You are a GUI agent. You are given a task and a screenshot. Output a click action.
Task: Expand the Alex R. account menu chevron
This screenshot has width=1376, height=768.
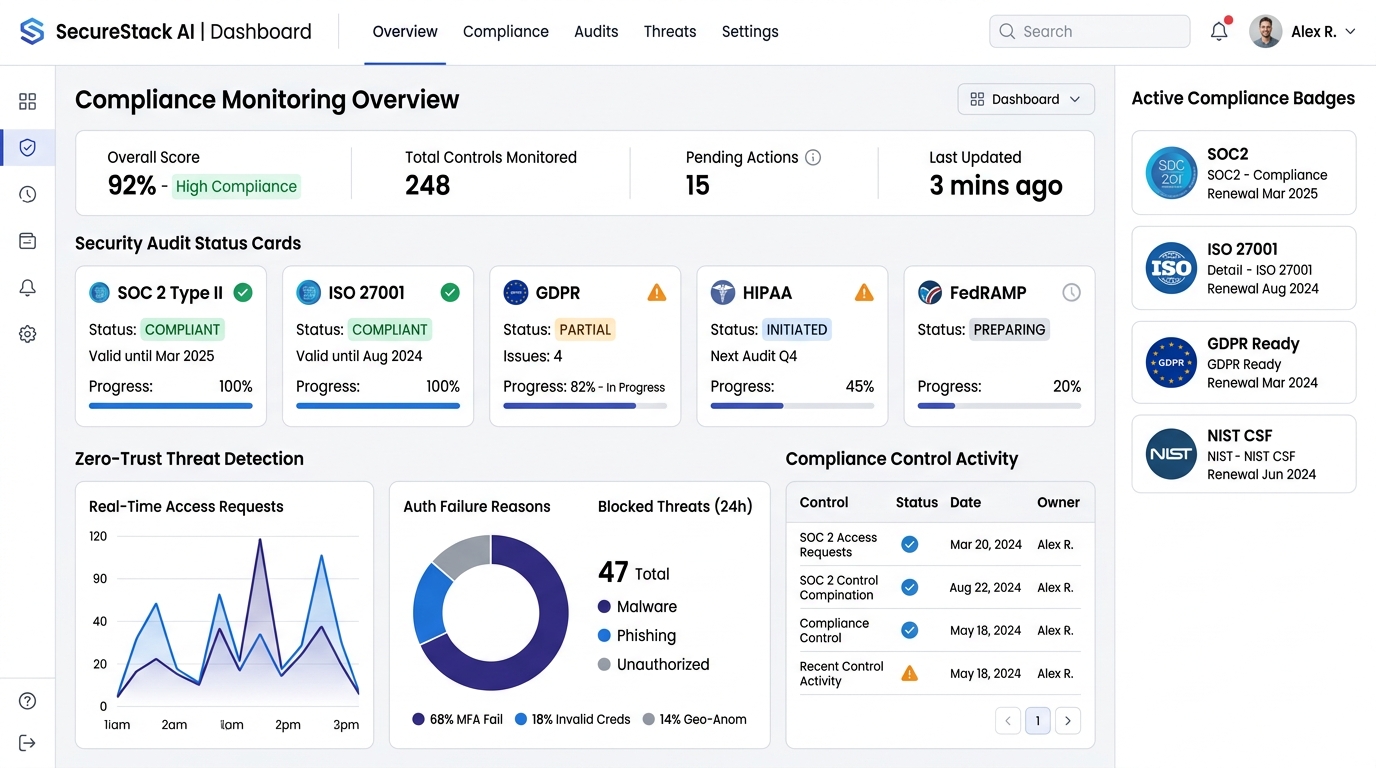click(x=1350, y=31)
